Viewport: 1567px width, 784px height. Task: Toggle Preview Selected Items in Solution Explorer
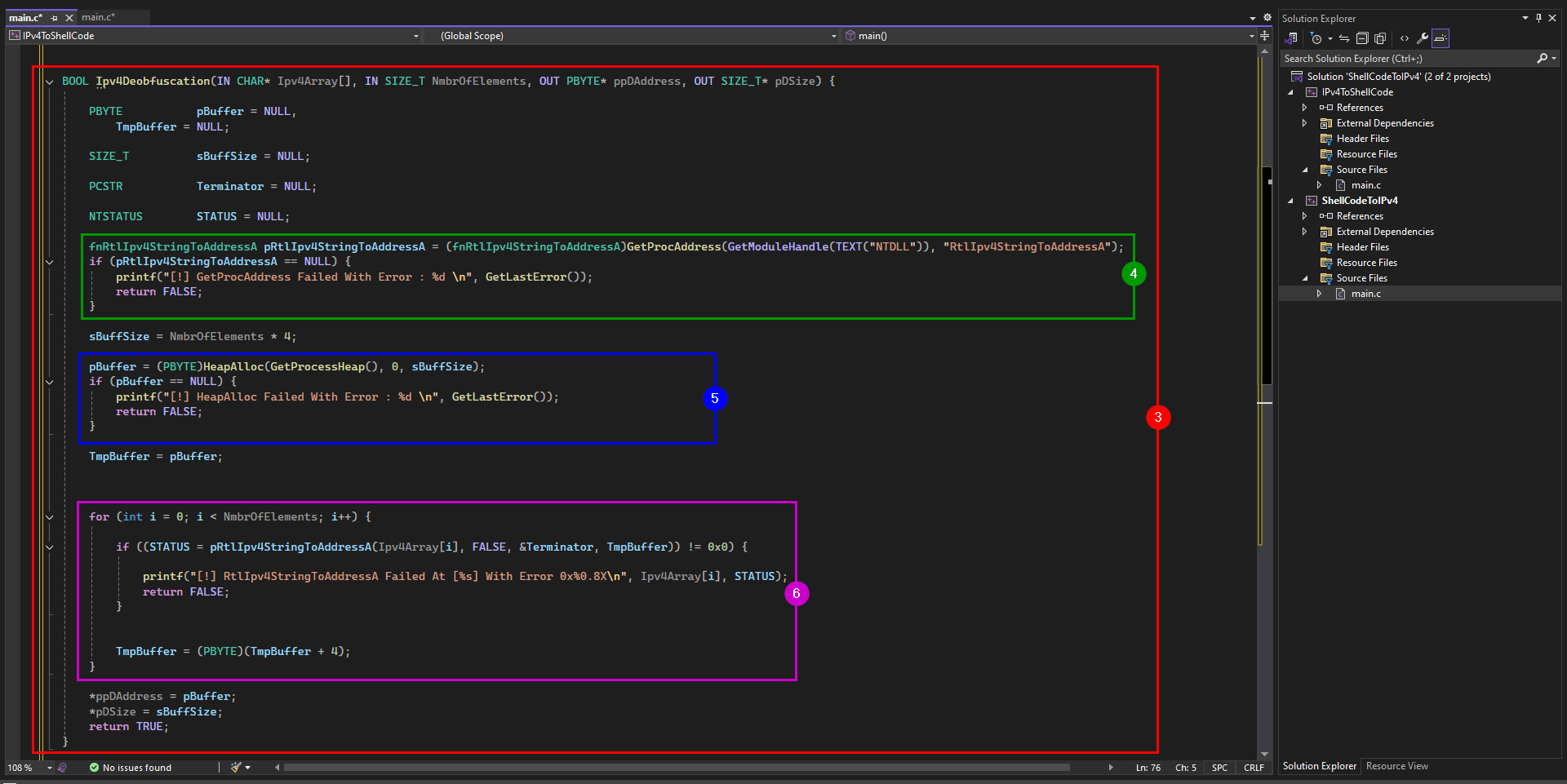tap(1440, 38)
